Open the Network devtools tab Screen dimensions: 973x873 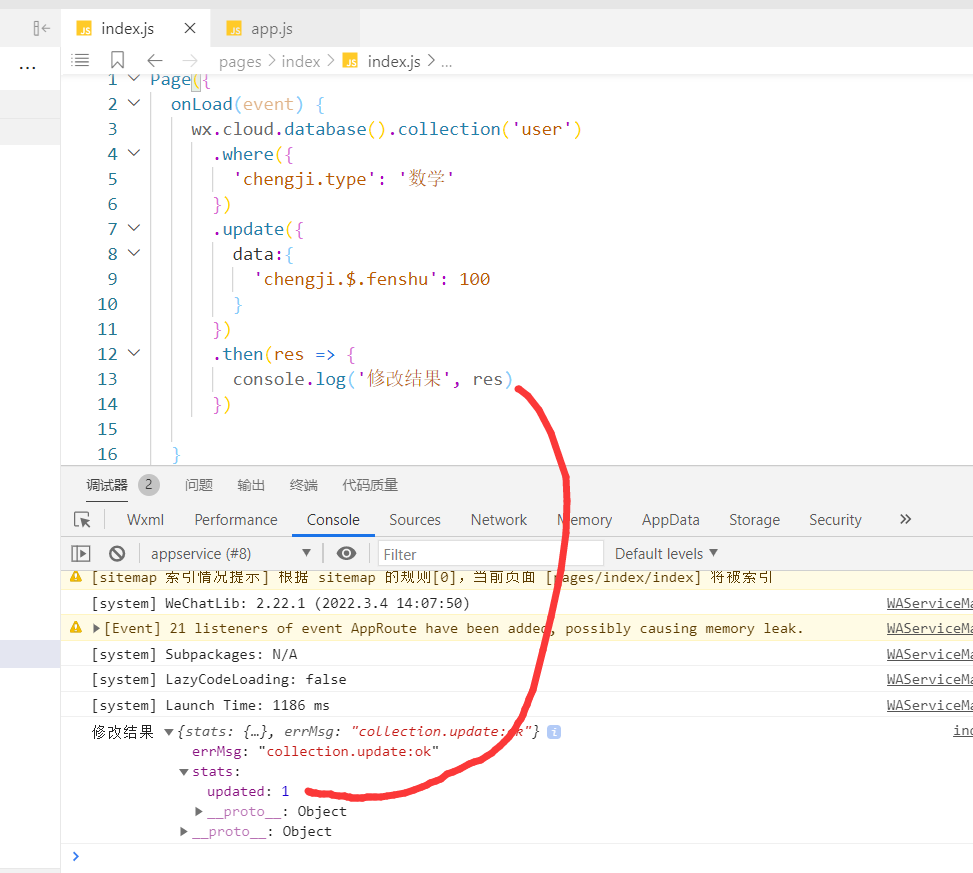click(498, 520)
